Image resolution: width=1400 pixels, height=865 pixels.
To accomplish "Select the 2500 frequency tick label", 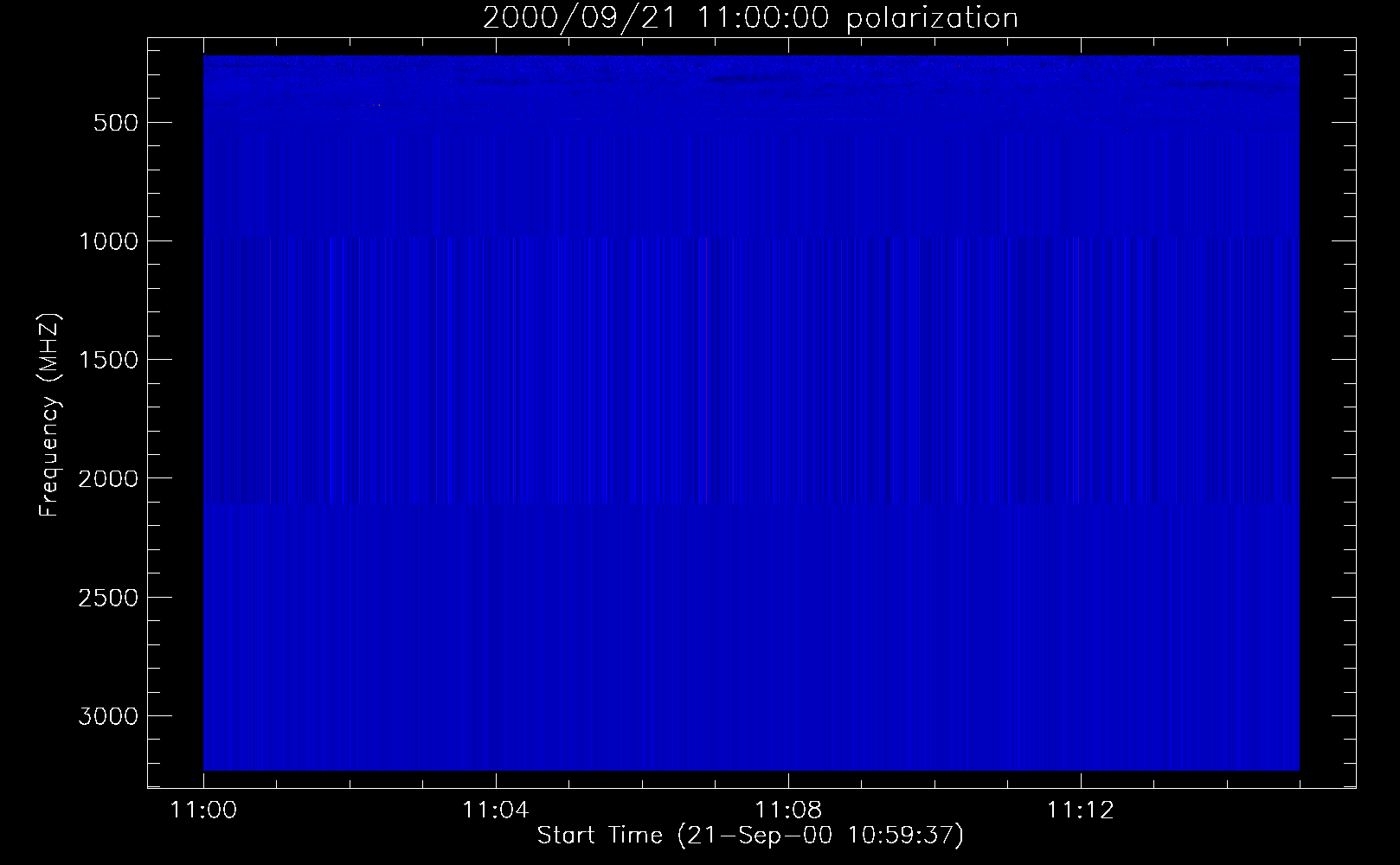I will (x=107, y=598).
